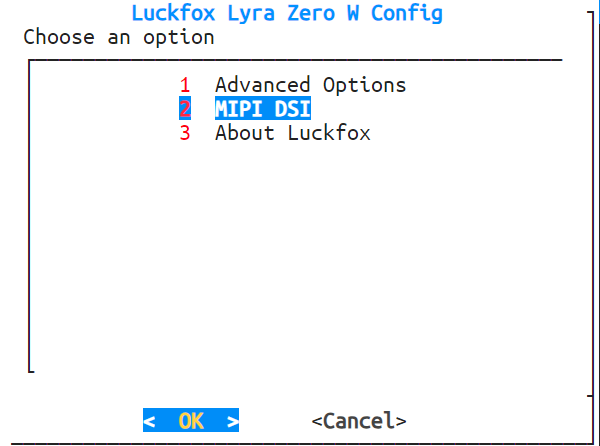The width and height of the screenshot is (600, 446).
Task: Click the right angle bracket of OK
Action: pyautogui.click(x=232, y=421)
